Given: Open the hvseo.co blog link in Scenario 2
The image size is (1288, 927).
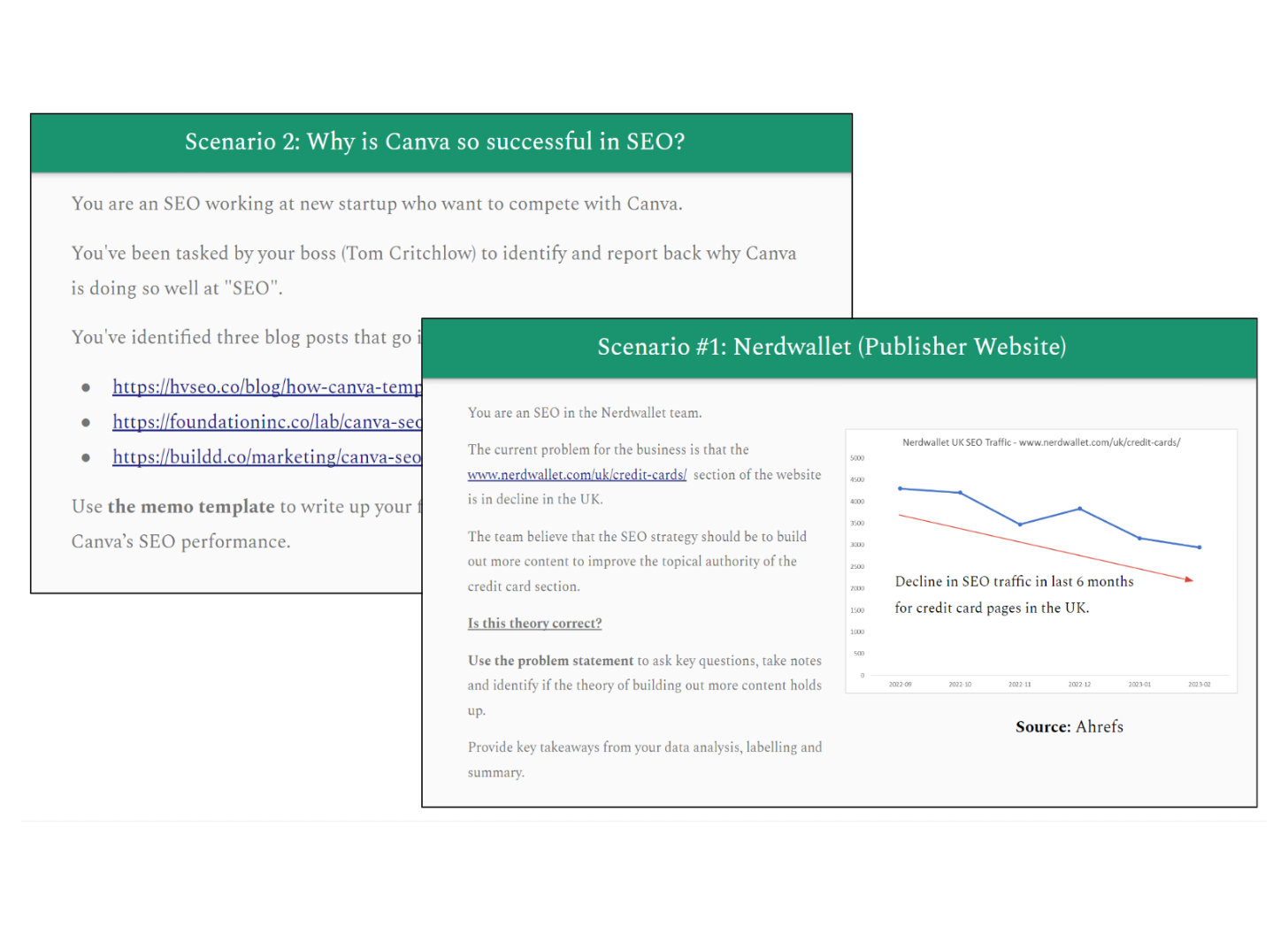Looking at the screenshot, I should pyautogui.click(x=267, y=387).
